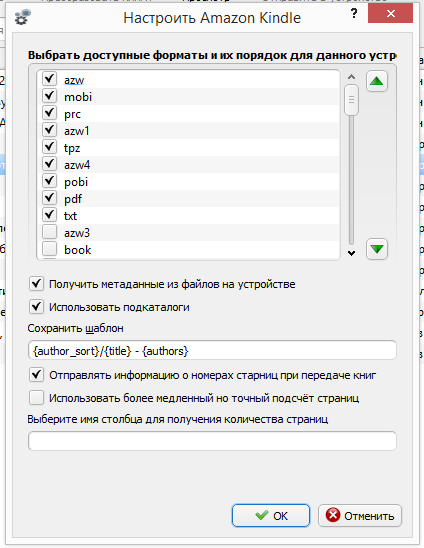Toggle 'Отправлять информацию о номерах страниц' checkbox

36,375
